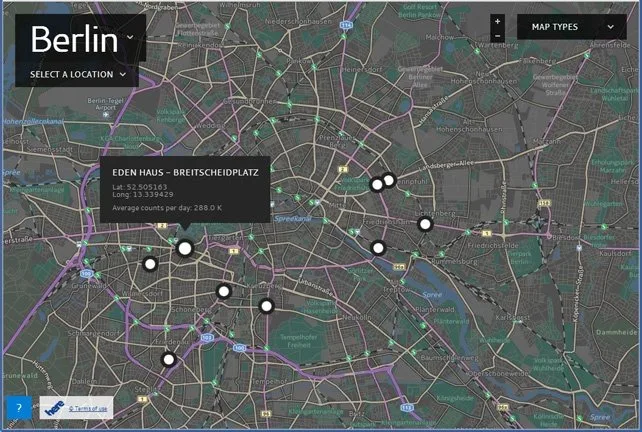
Task: Select the marker below the Friedenau label
Action: (169, 360)
